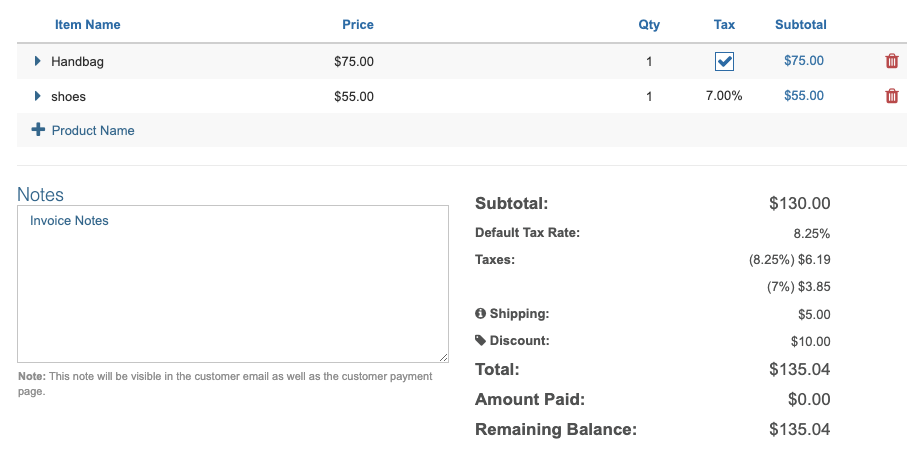
Task: Click the $5.00 shipping amount
Action: point(815,314)
